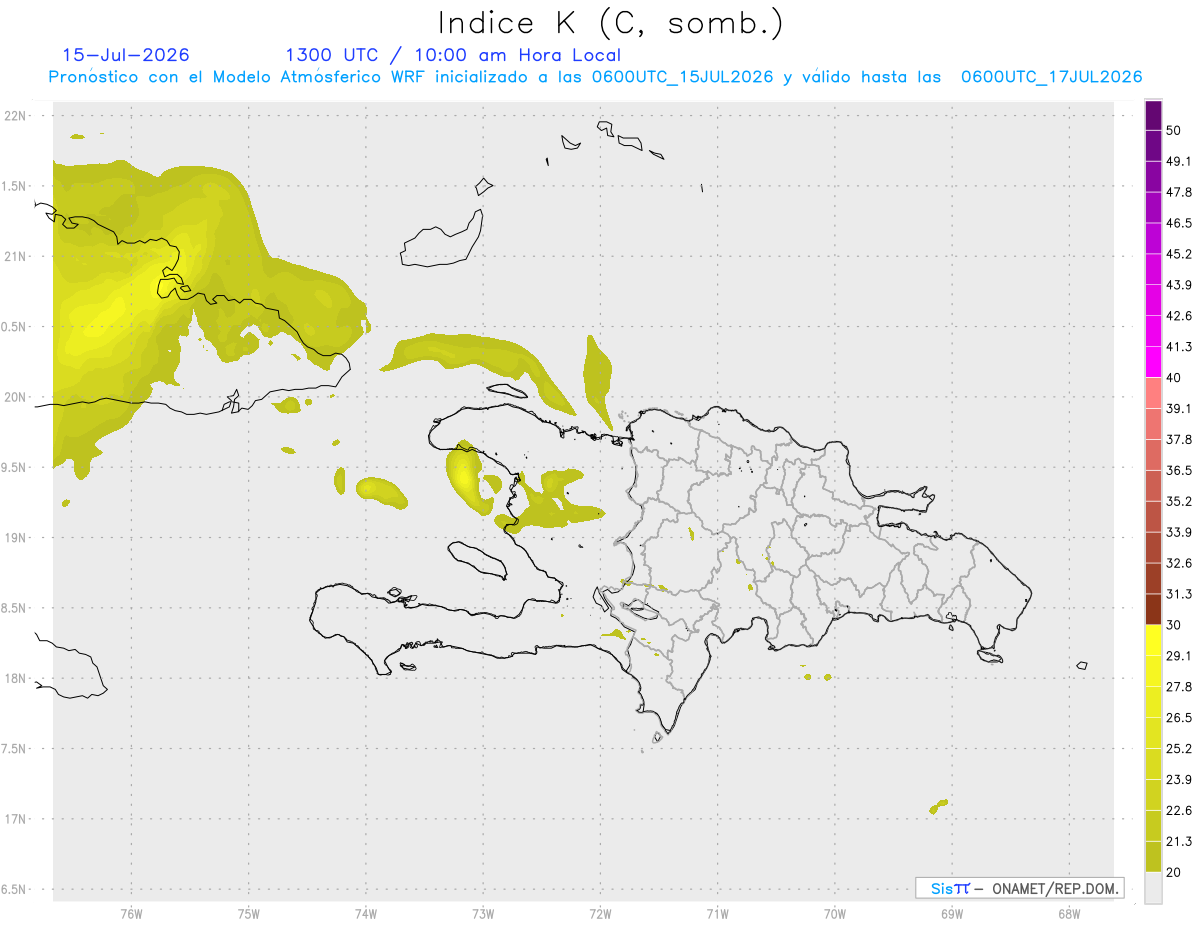Click the colorbar value '42.6'
This screenshot has width=1200, height=927.
click(1179, 316)
